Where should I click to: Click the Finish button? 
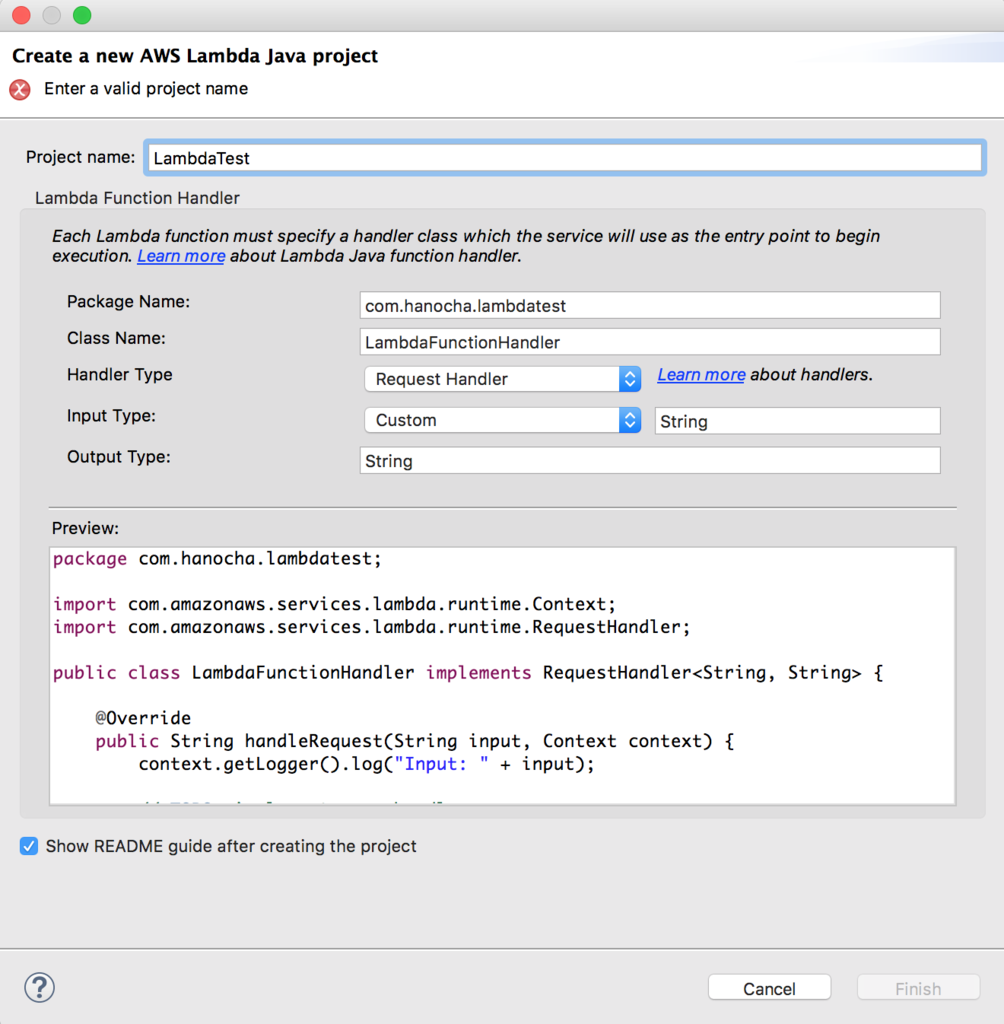918,988
